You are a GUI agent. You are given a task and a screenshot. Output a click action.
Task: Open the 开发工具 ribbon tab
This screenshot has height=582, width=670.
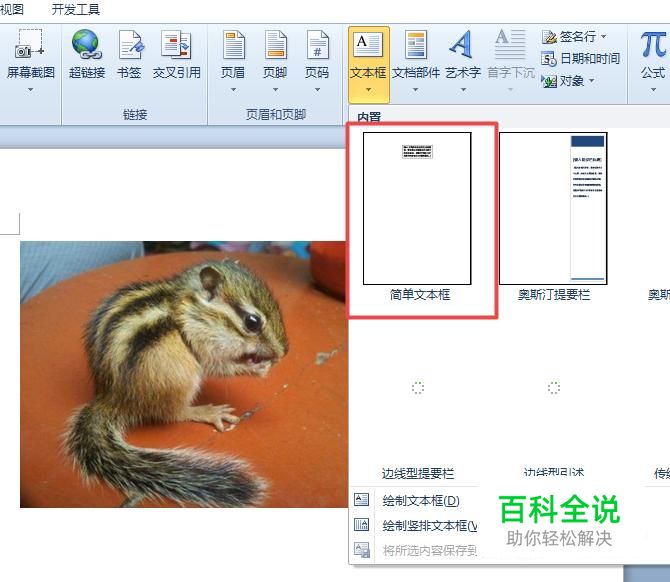76,9
